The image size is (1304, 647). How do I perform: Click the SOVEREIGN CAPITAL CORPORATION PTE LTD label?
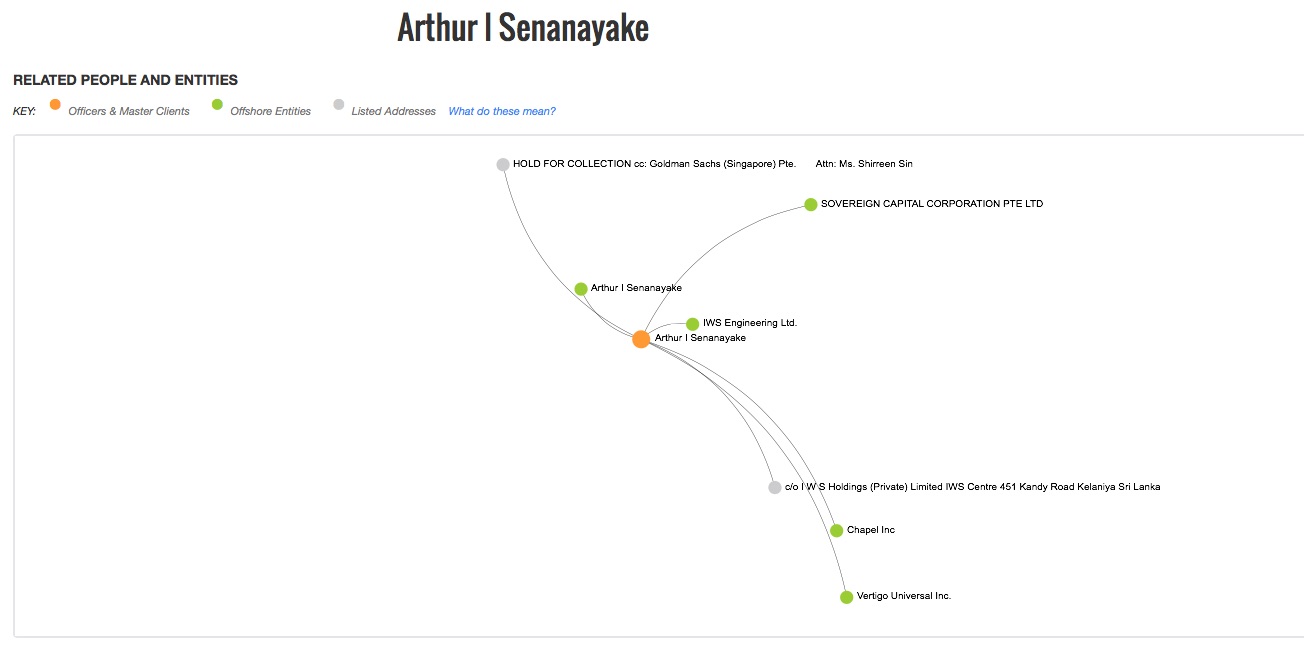point(932,204)
